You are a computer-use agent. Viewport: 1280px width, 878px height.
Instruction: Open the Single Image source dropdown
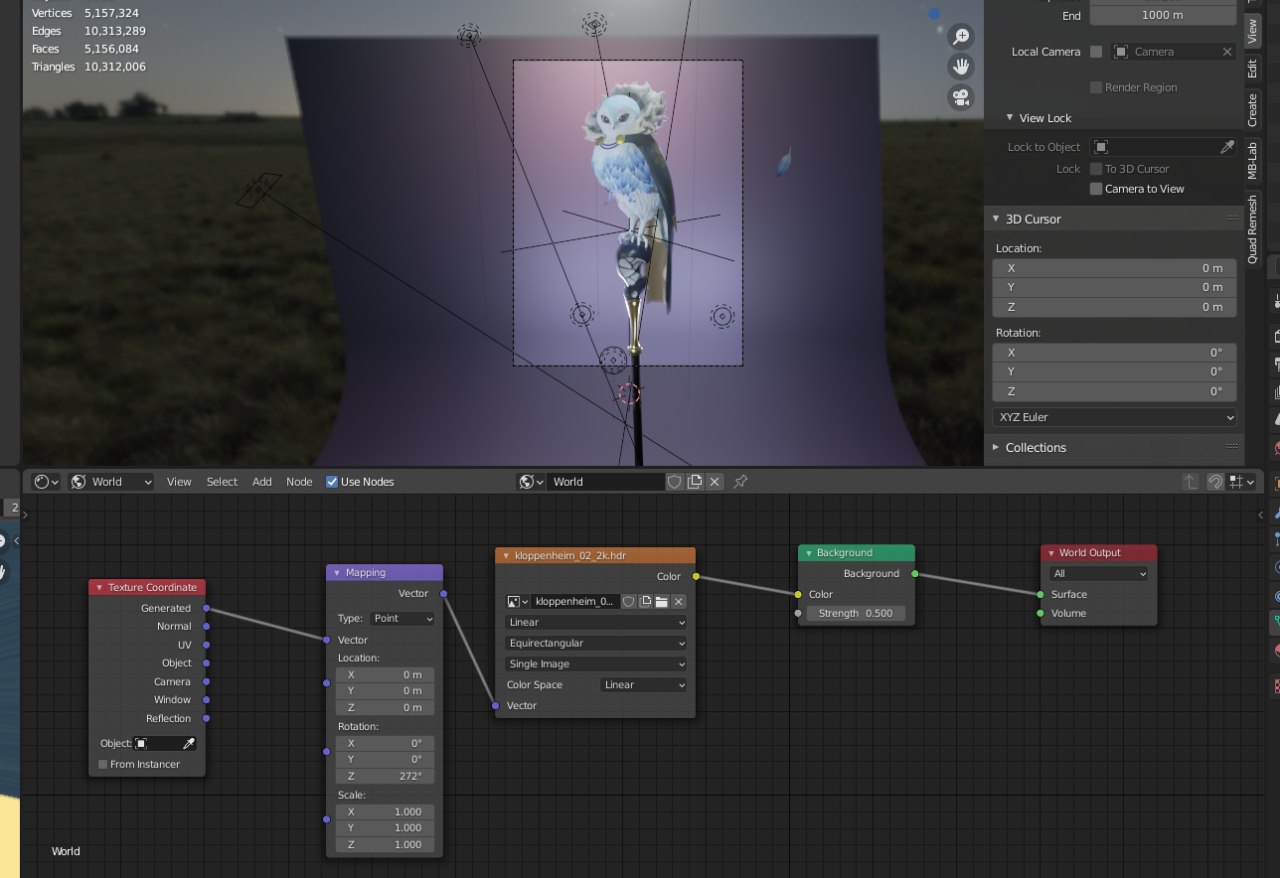(x=596, y=664)
